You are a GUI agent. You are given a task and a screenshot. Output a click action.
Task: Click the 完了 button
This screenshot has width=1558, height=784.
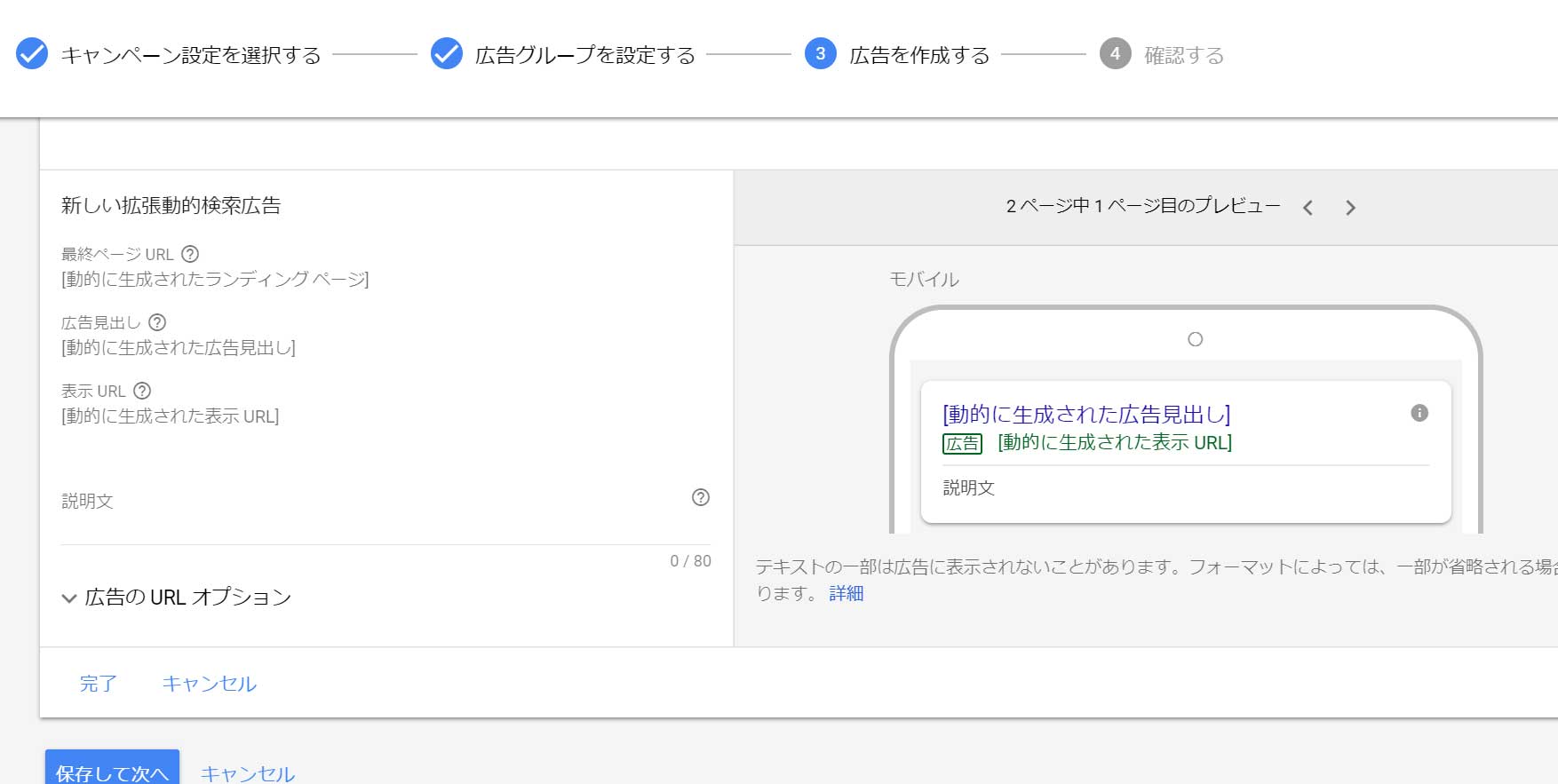(x=98, y=684)
